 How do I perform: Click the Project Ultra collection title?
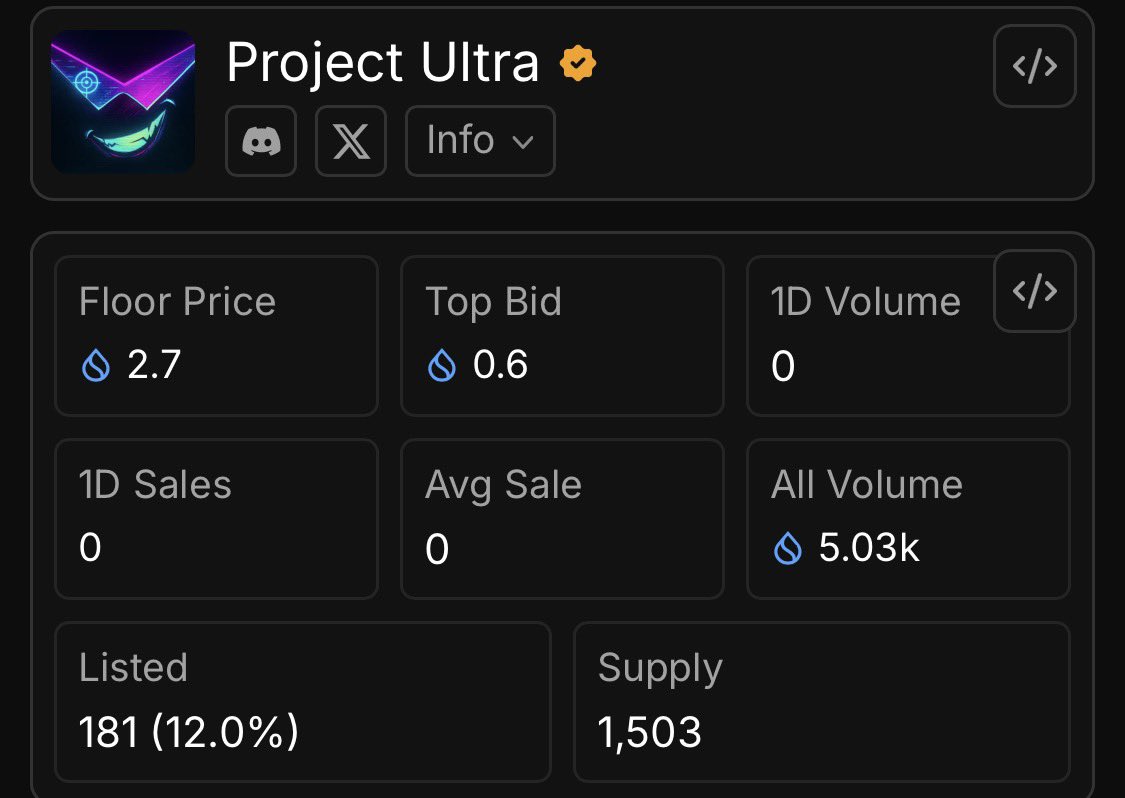(x=382, y=64)
